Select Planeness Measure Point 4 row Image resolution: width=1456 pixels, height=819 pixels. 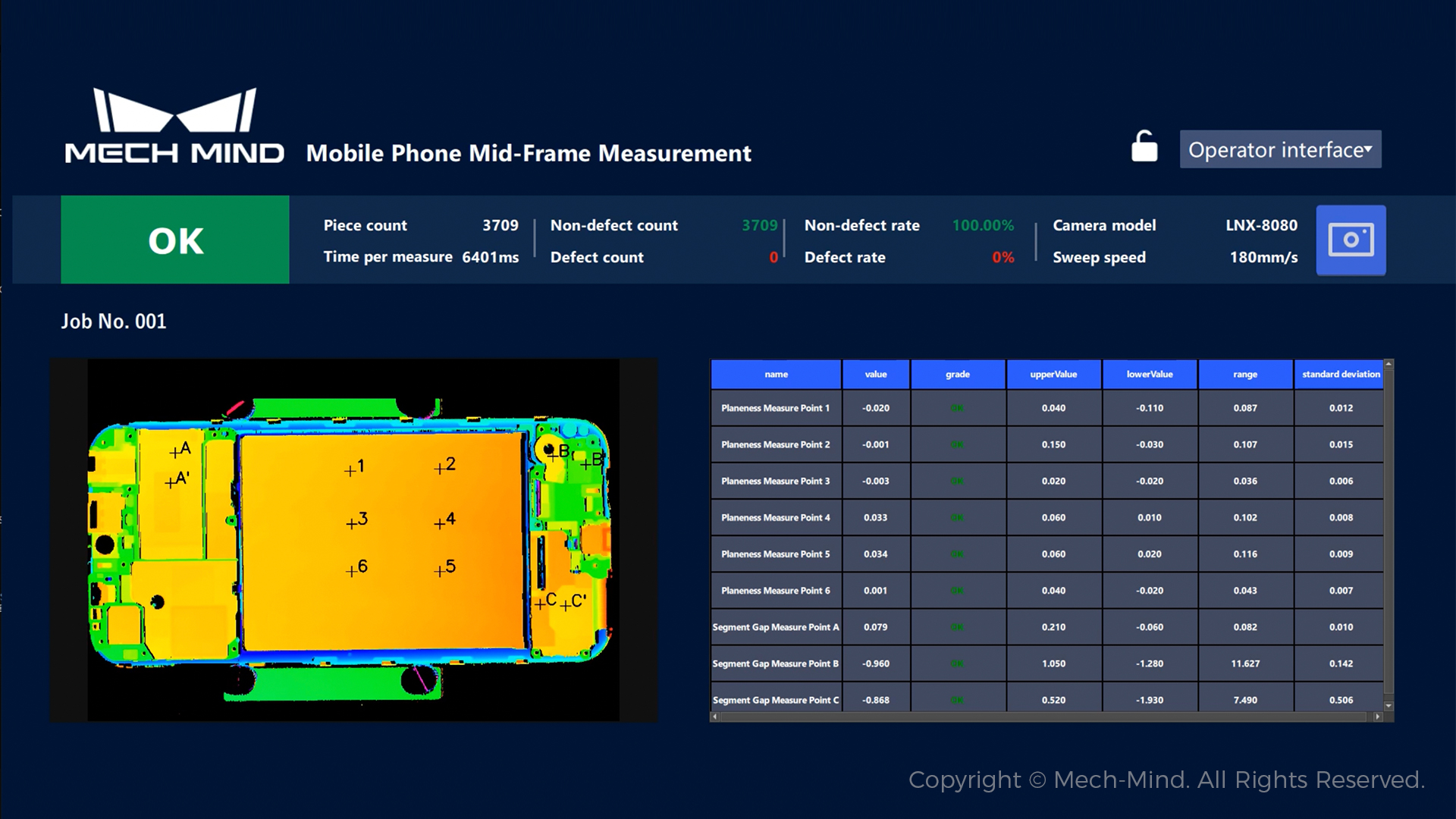click(775, 518)
